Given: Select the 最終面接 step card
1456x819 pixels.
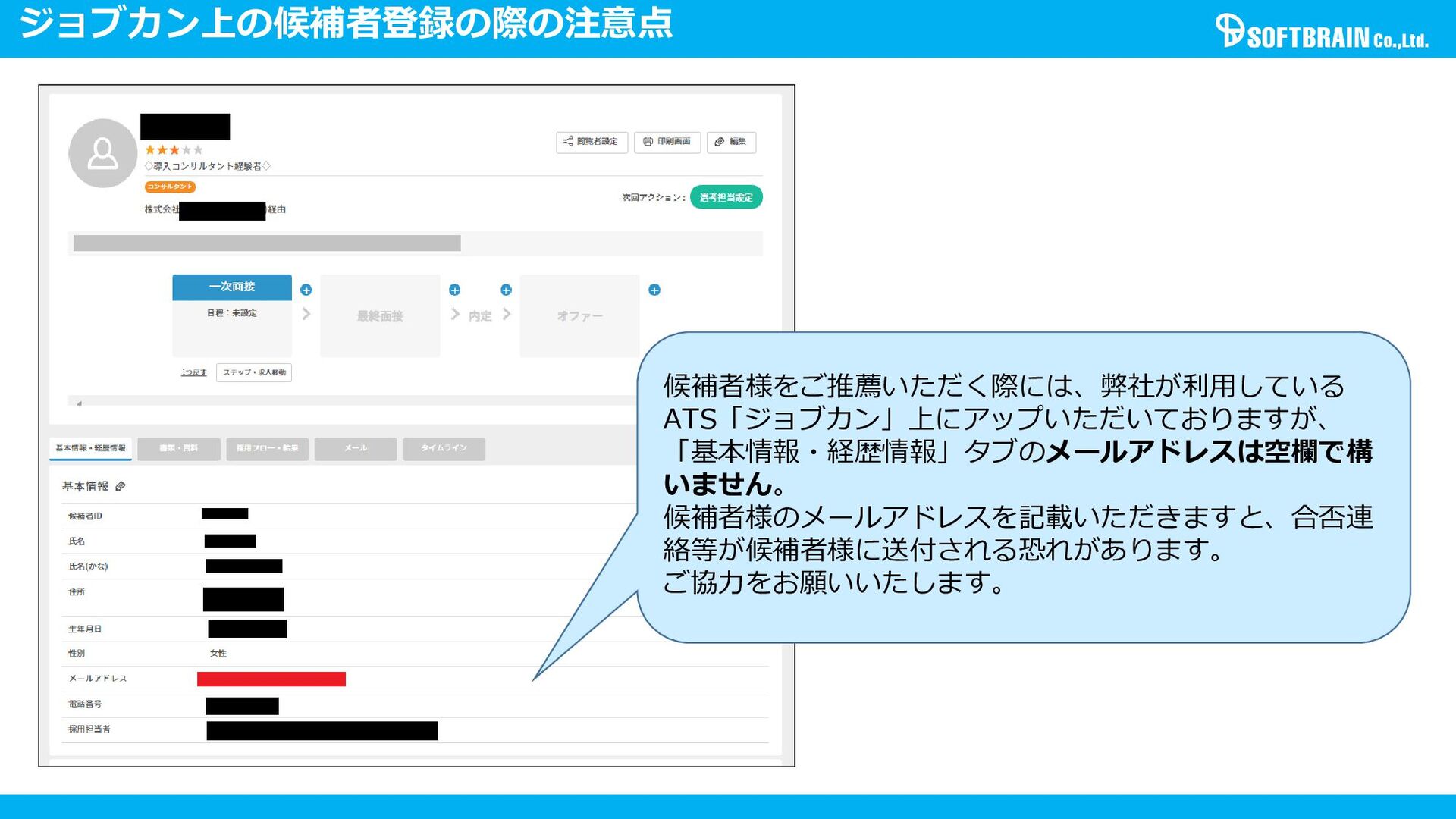Looking at the screenshot, I should click(380, 315).
